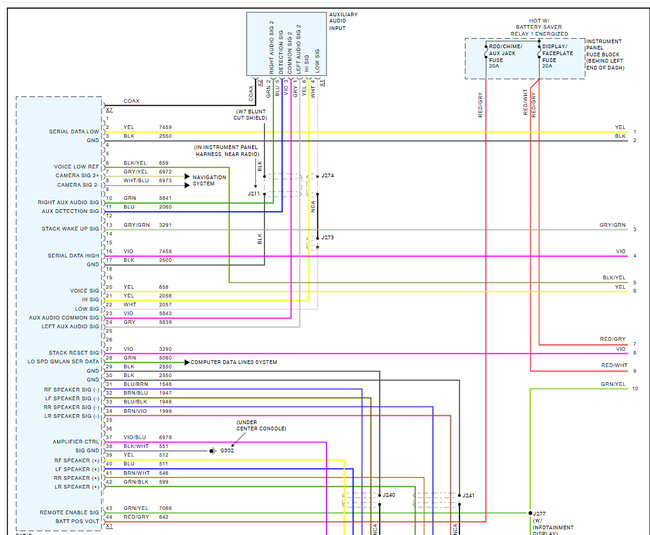The height and width of the screenshot is (535, 650).
Task: Click the RIGHT AUX AUDIO SIG label
Action: click(68, 202)
